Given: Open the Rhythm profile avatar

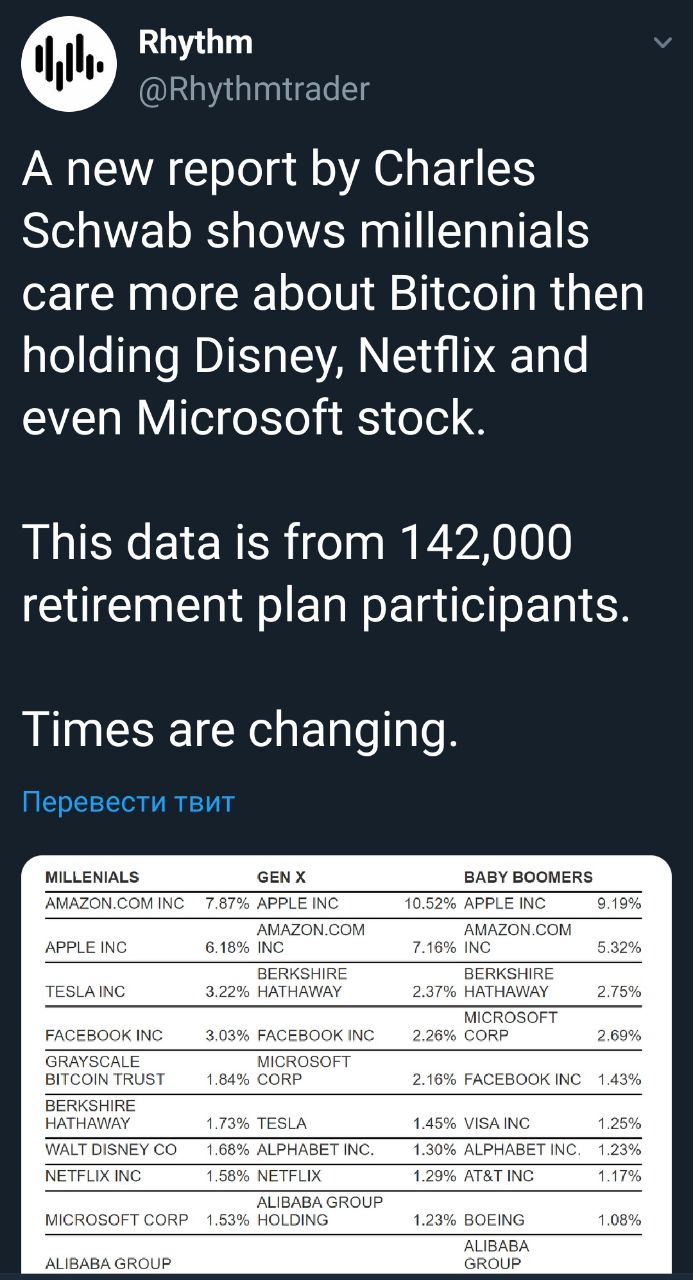Looking at the screenshot, I should pos(69,64).
